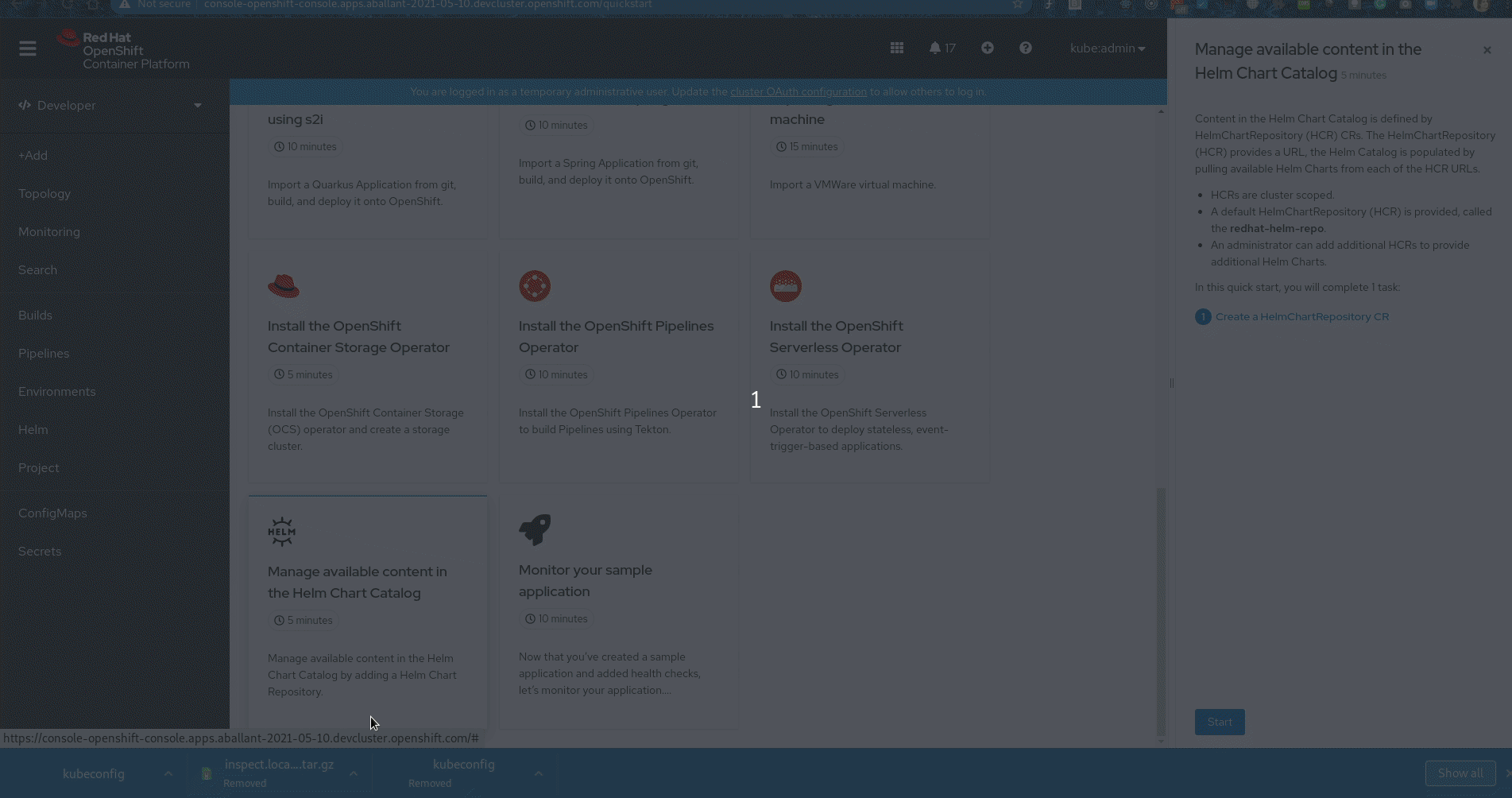Click the plus quick-create icon in header

tap(988, 48)
